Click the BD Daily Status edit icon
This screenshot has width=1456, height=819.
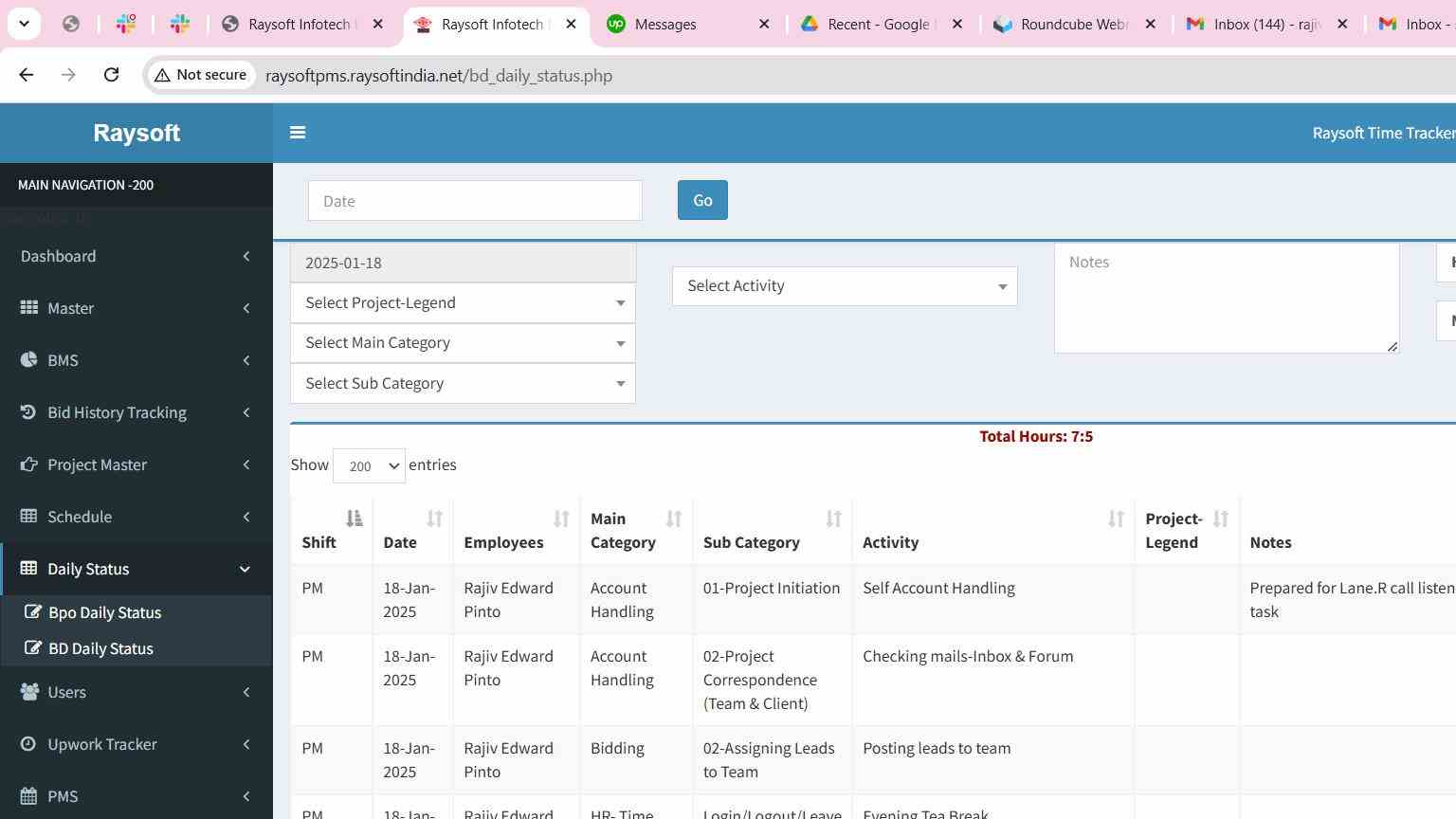(x=33, y=647)
